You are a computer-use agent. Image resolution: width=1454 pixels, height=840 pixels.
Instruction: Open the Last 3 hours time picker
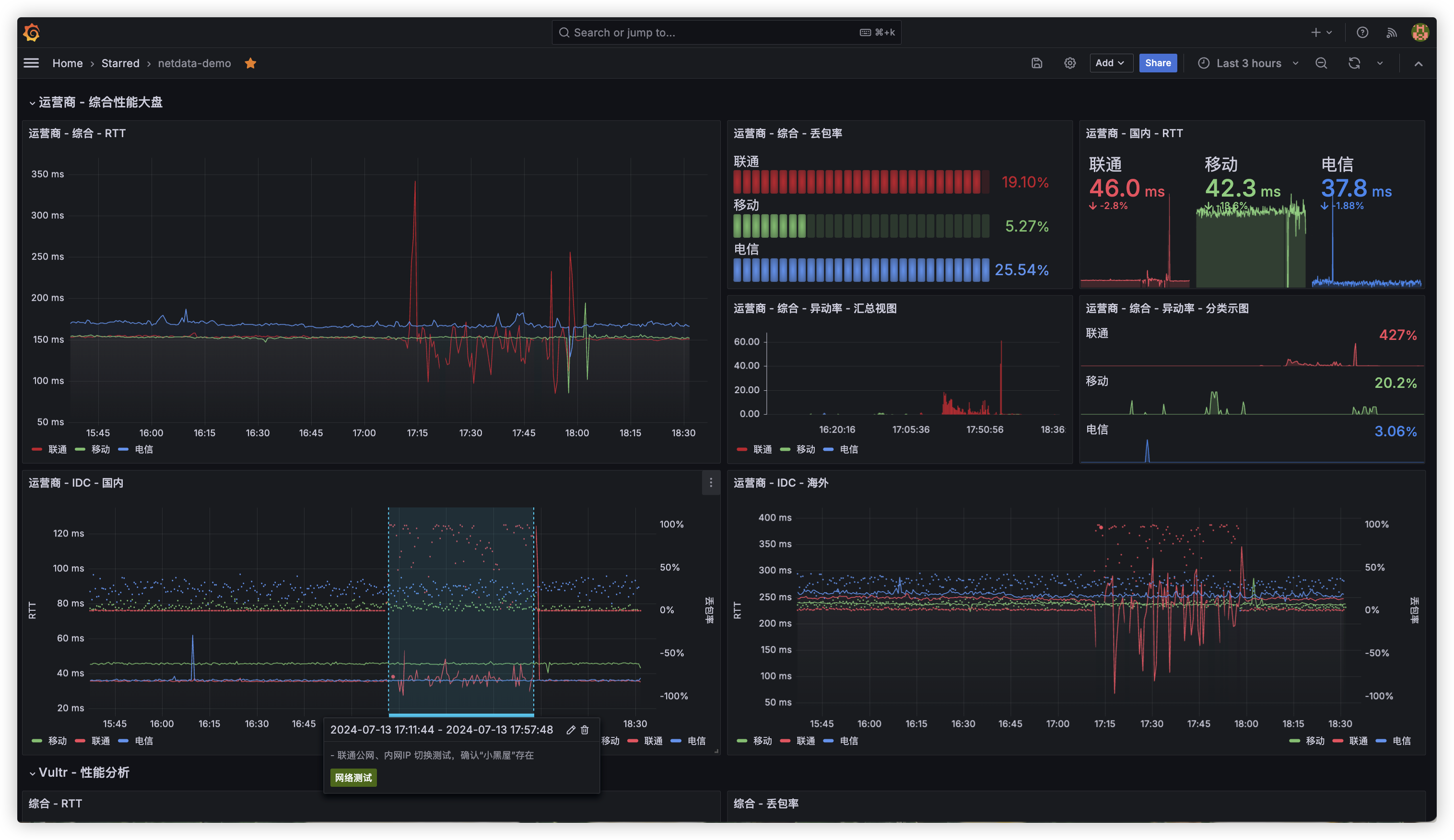tap(1249, 63)
